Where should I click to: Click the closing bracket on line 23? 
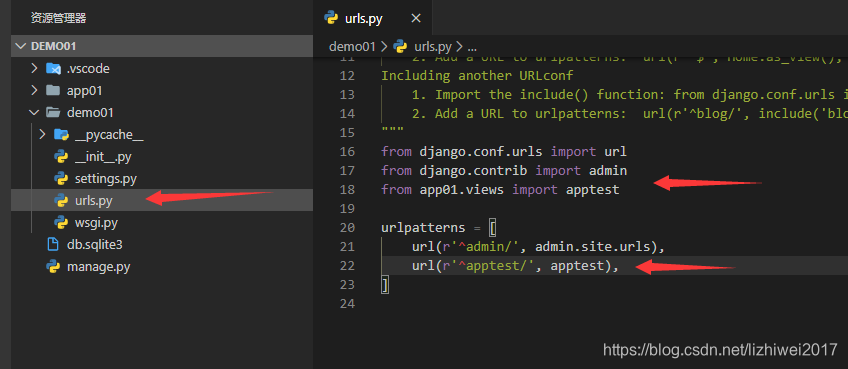[385, 285]
